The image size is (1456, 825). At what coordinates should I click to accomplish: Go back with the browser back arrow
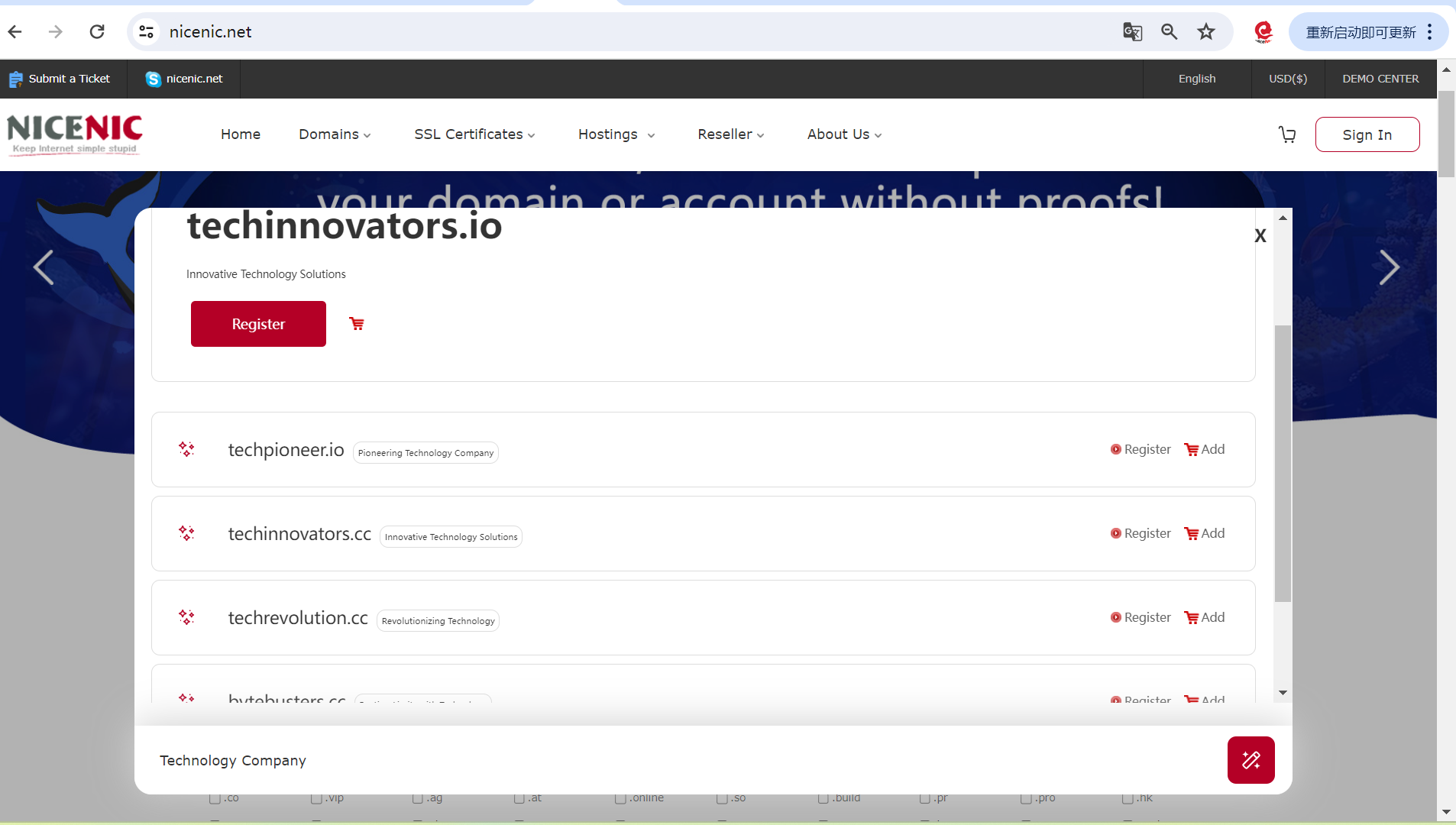coord(15,31)
